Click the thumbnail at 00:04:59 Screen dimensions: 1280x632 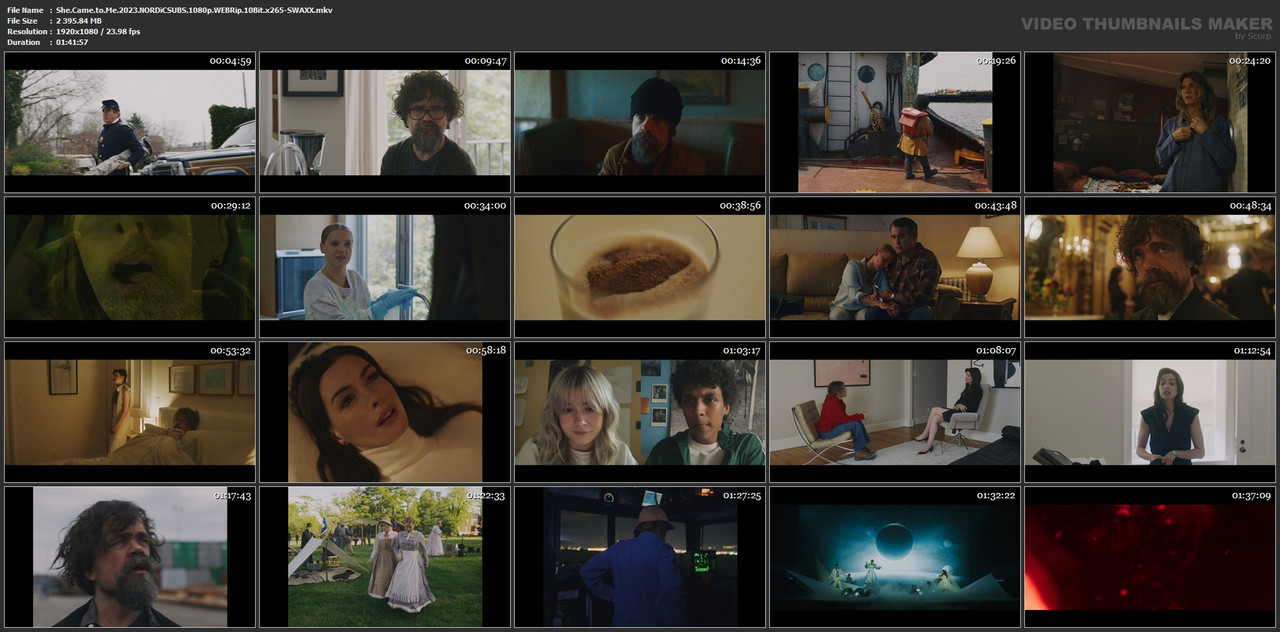point(130,122)
